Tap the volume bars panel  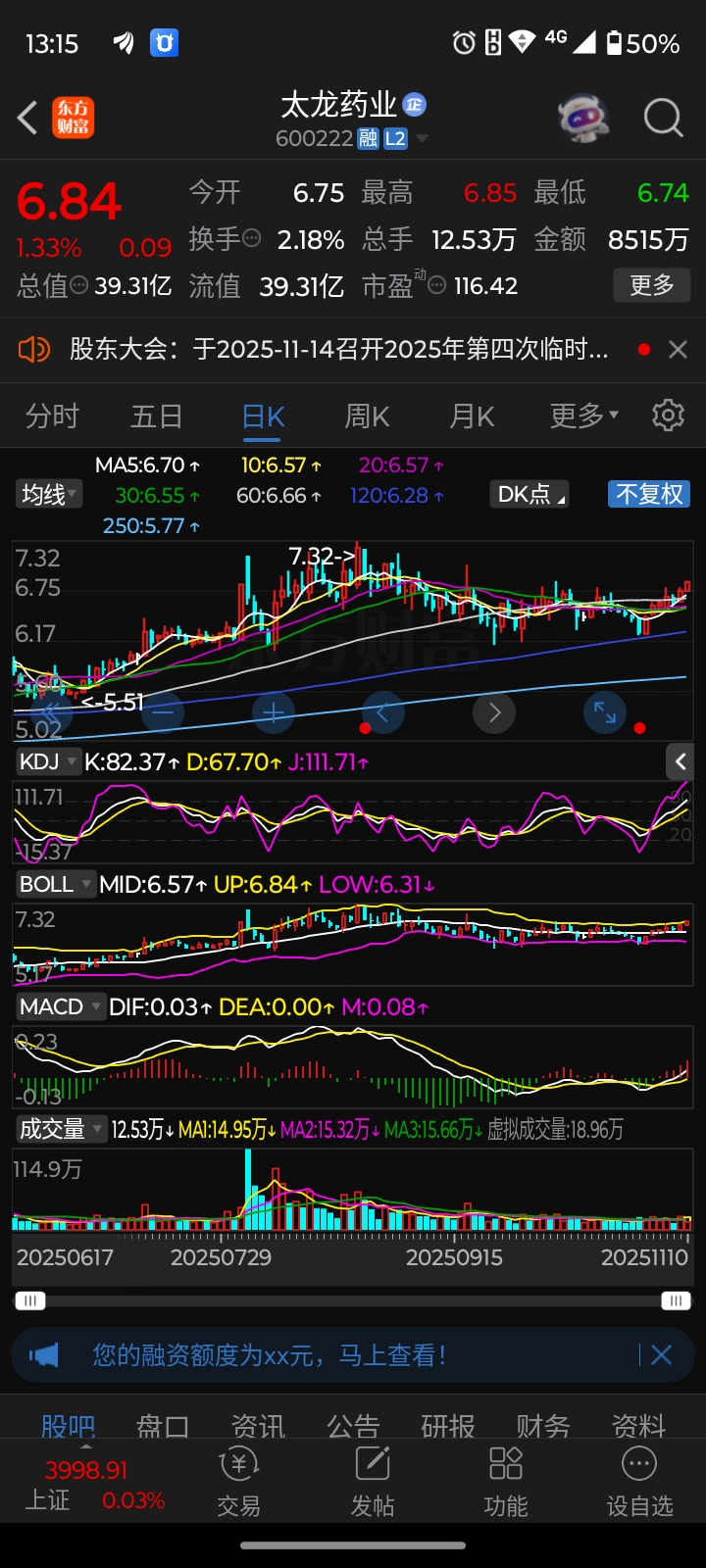click(x=353, y=1189)
